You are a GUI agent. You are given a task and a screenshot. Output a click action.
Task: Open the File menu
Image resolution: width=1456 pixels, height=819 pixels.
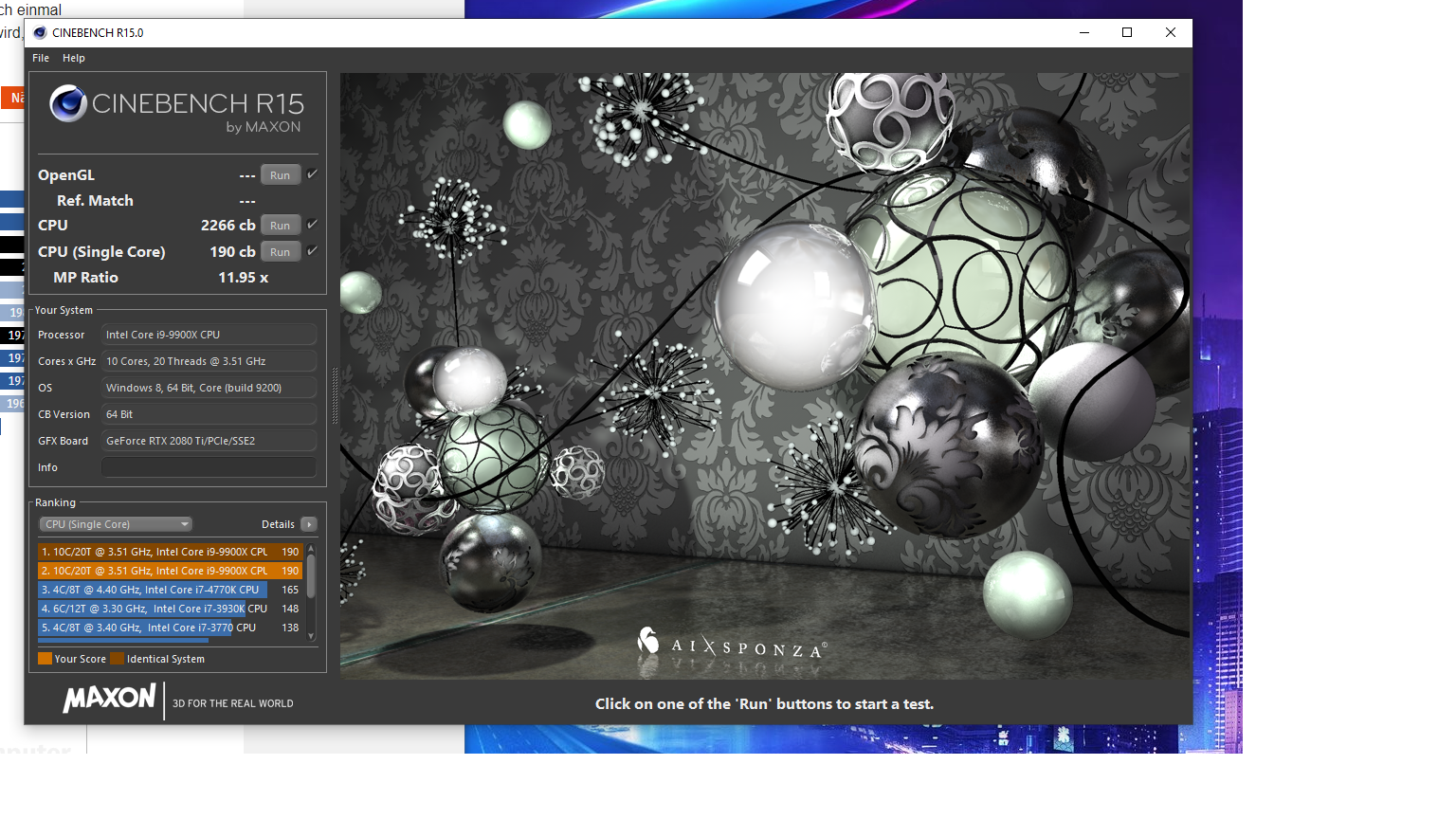(41, 58)
